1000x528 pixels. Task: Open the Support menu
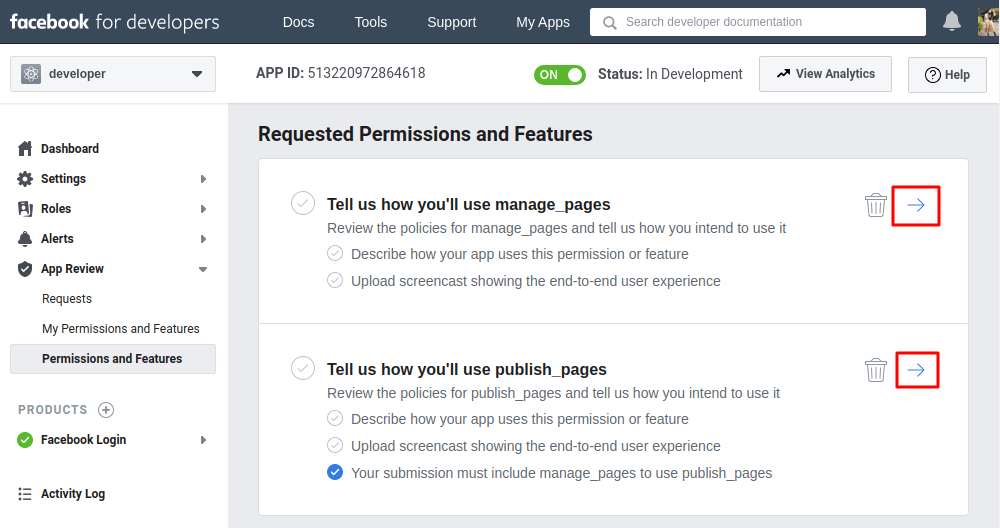pyautogui.click(x=452, y=22)
